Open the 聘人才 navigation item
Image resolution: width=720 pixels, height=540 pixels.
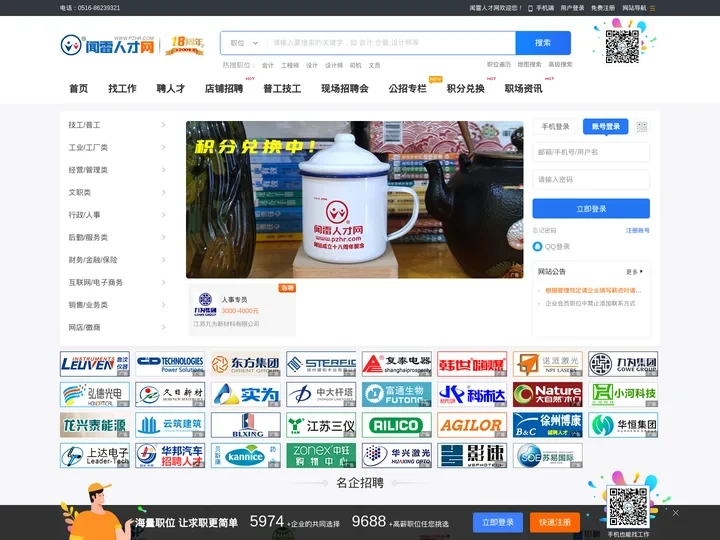170,89
